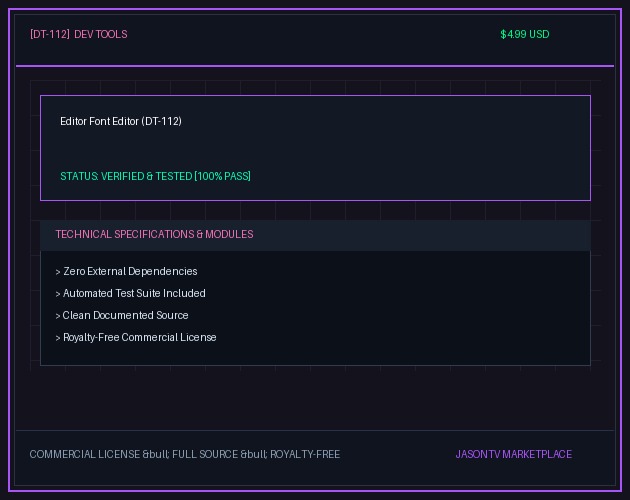Click the $4.99 USD price
Viewport: 630px width, 500px height.
pyautogui.click(x=525, y=35)
